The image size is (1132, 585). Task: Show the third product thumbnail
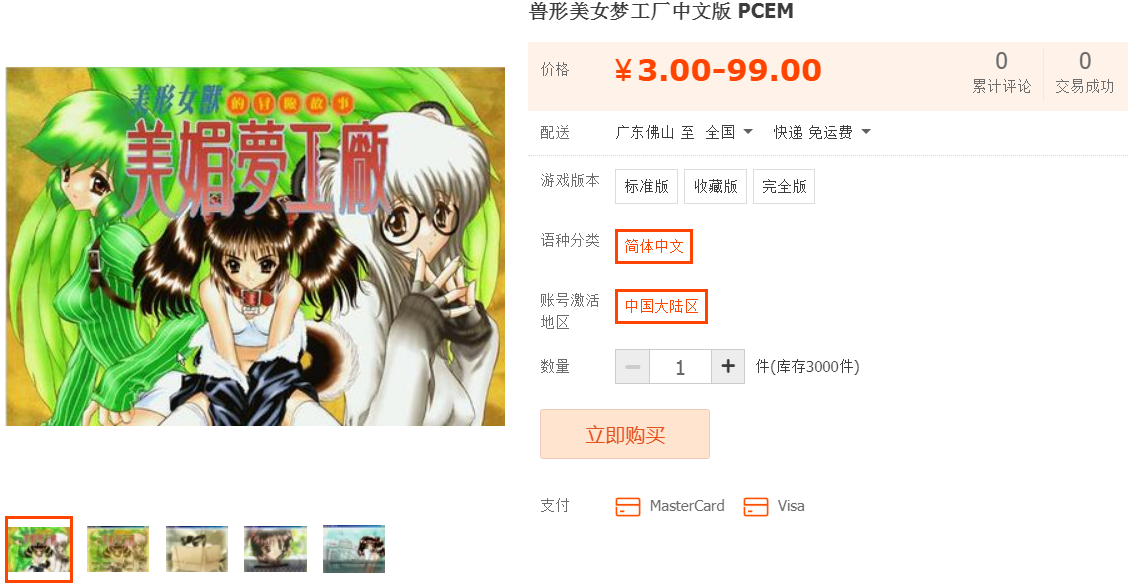196,549
